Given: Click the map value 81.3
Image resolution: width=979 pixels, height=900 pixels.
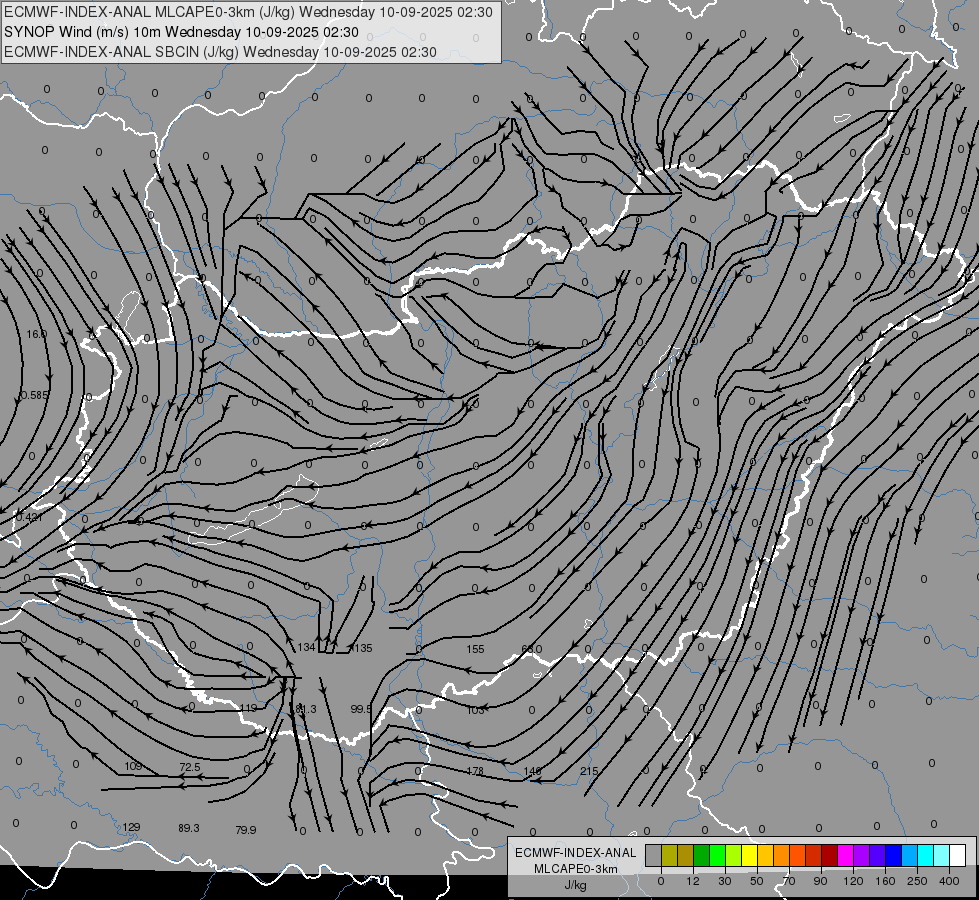Looking at the screenshot, I should point(306,709).
